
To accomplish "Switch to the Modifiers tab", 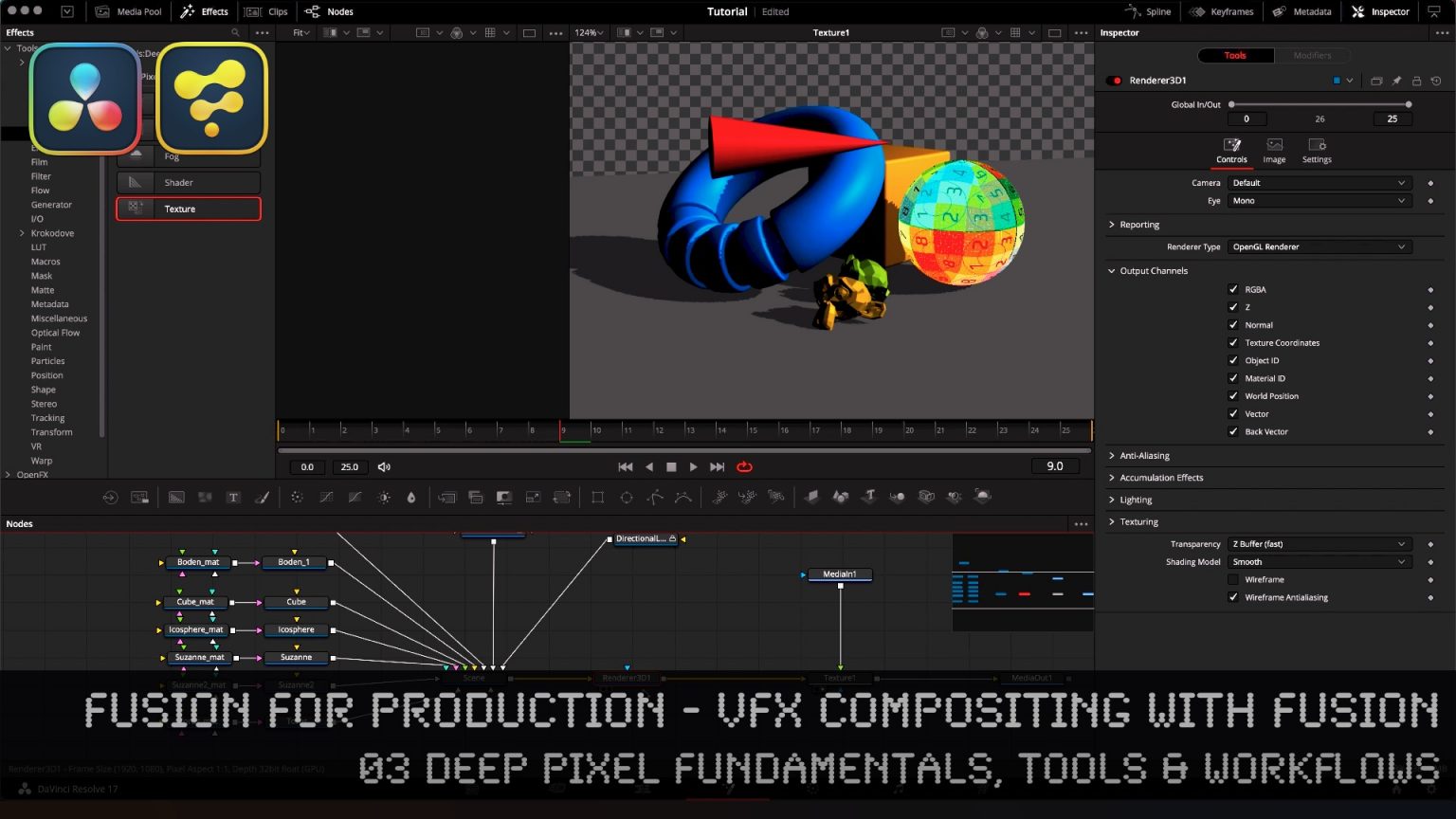I will (1314, 55).
